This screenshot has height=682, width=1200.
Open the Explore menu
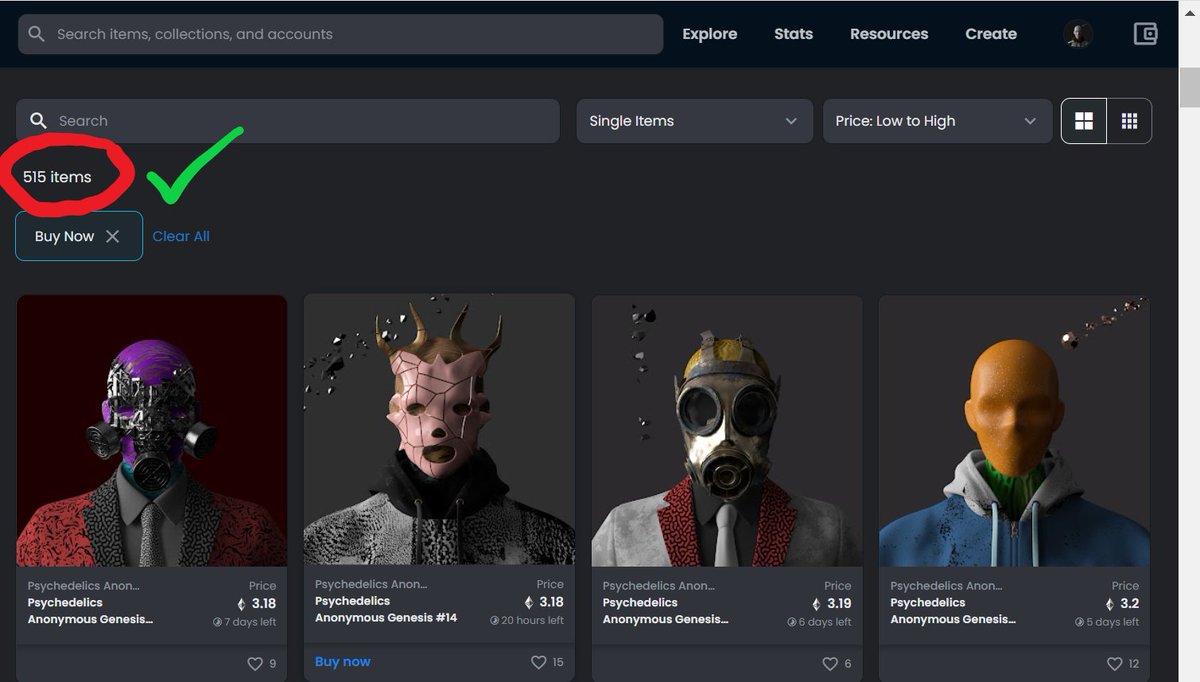(709, 34)
